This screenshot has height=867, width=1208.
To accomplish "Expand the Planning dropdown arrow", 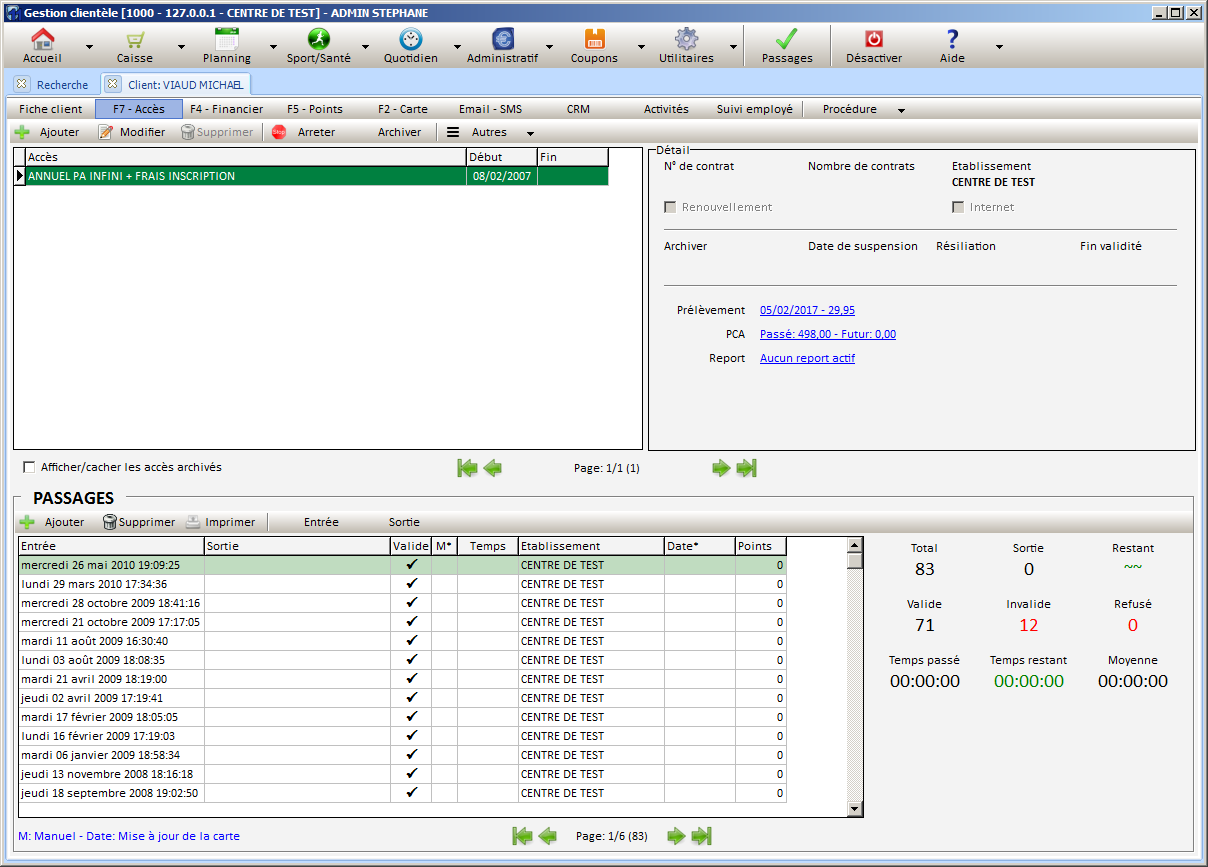I will coord(273,47).
